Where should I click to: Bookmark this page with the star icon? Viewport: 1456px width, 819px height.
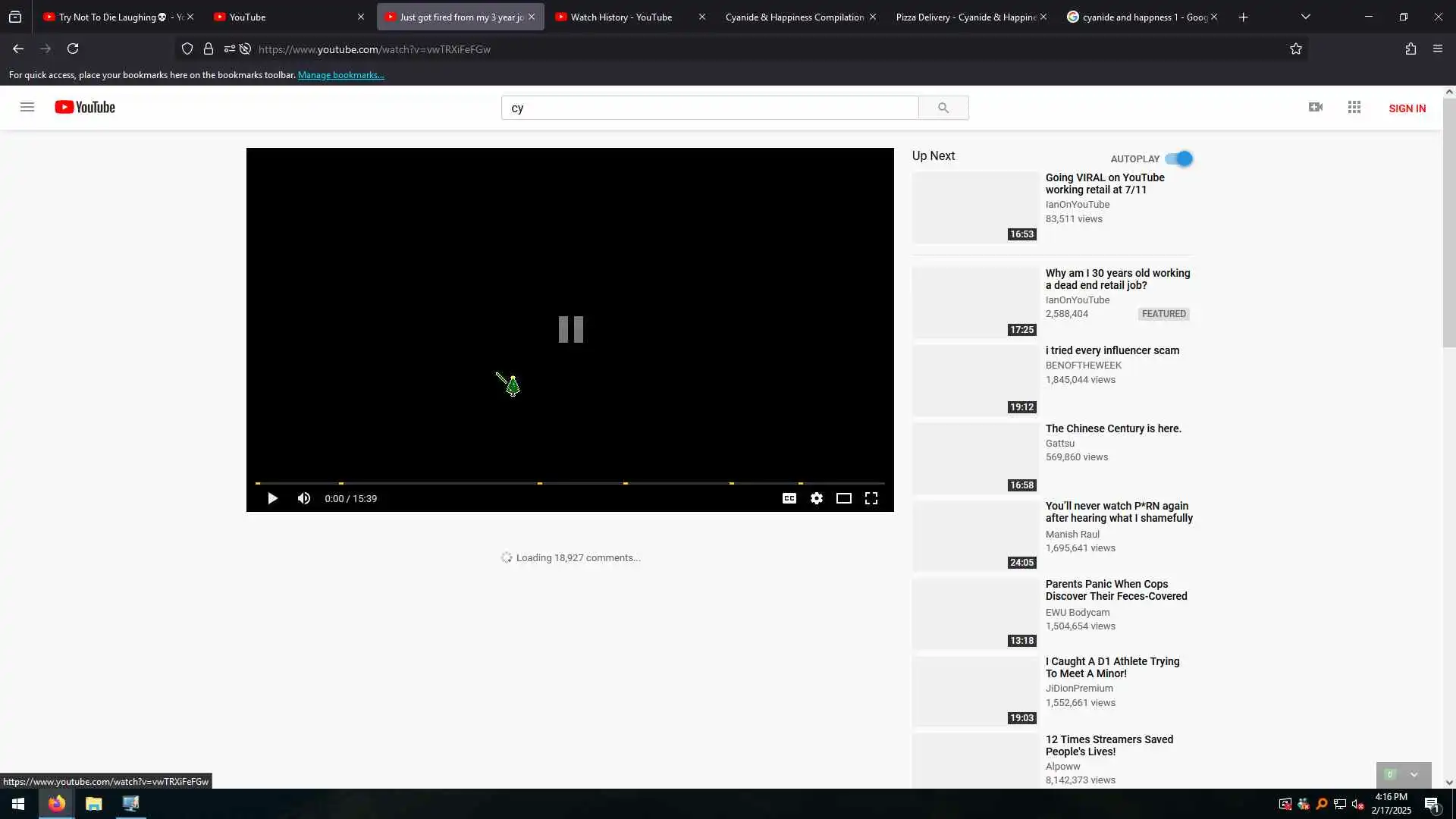pyautogui.click(x=1296, y=49)
